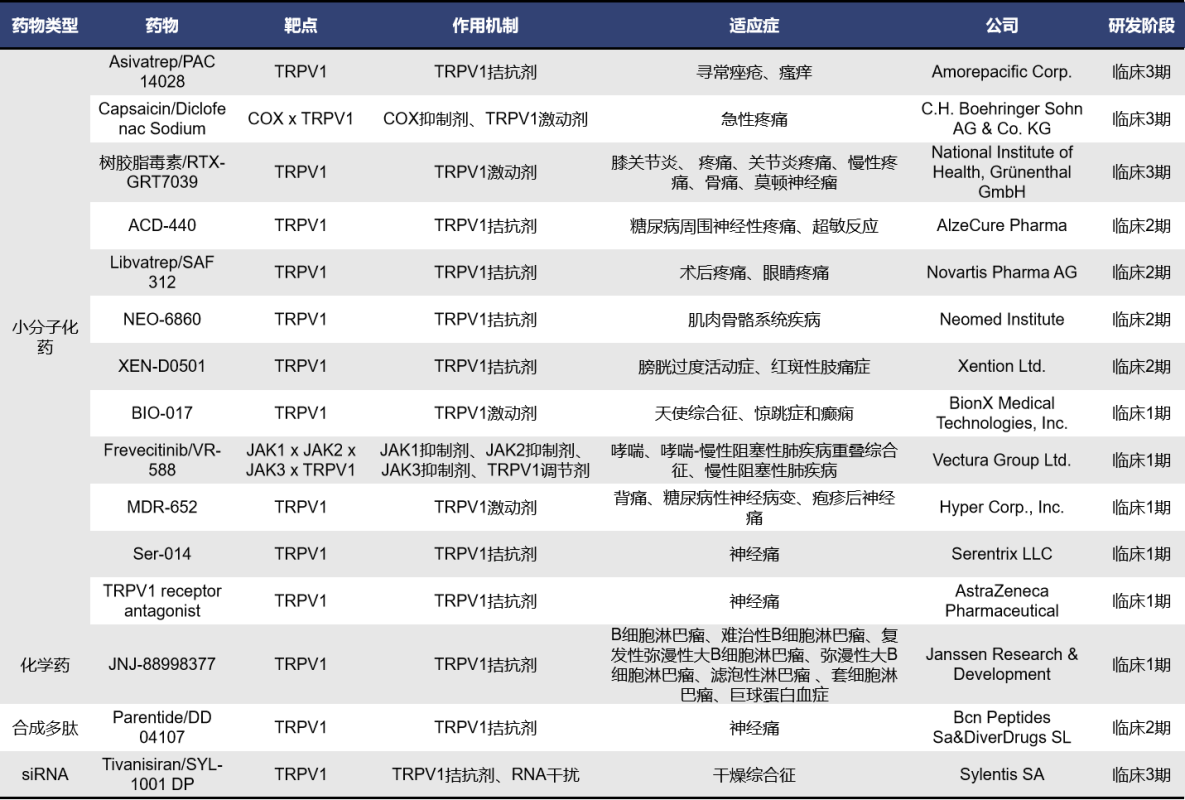Click the COX x TRPV1 target cell
This screenshot has width=1185, height=800.
click(x=300, y=119)
